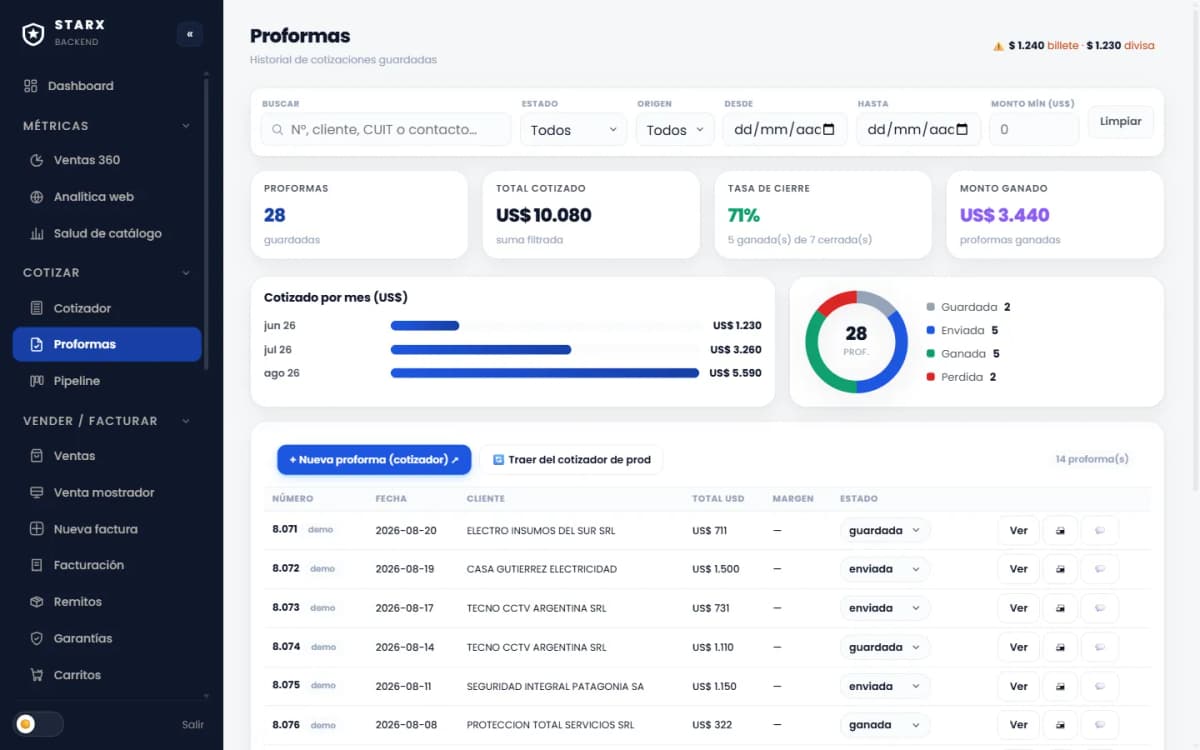
Task: Focus the Buscar search field
Action: pyautogui.click(x=386, y=130)
